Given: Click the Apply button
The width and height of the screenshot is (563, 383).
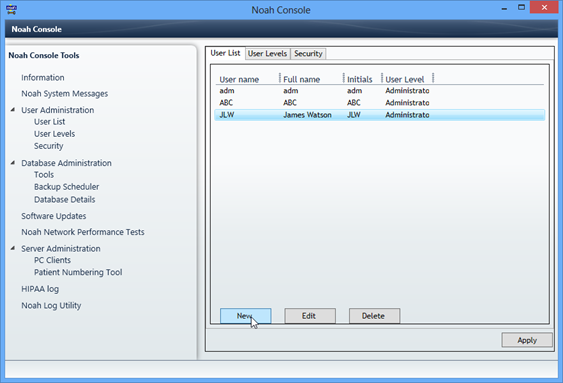Looking at the screenshot, I should 527,340.
